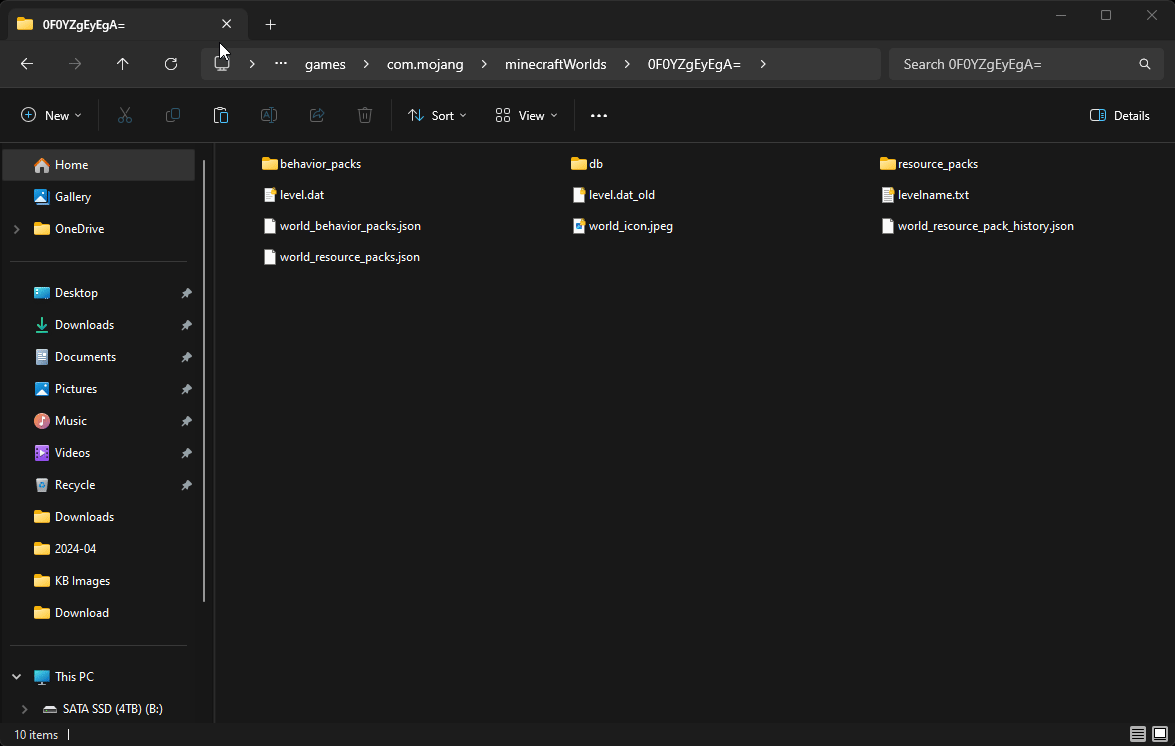
Task: Click the Paste icon in toolbar
Action: (x=221, y=116)
